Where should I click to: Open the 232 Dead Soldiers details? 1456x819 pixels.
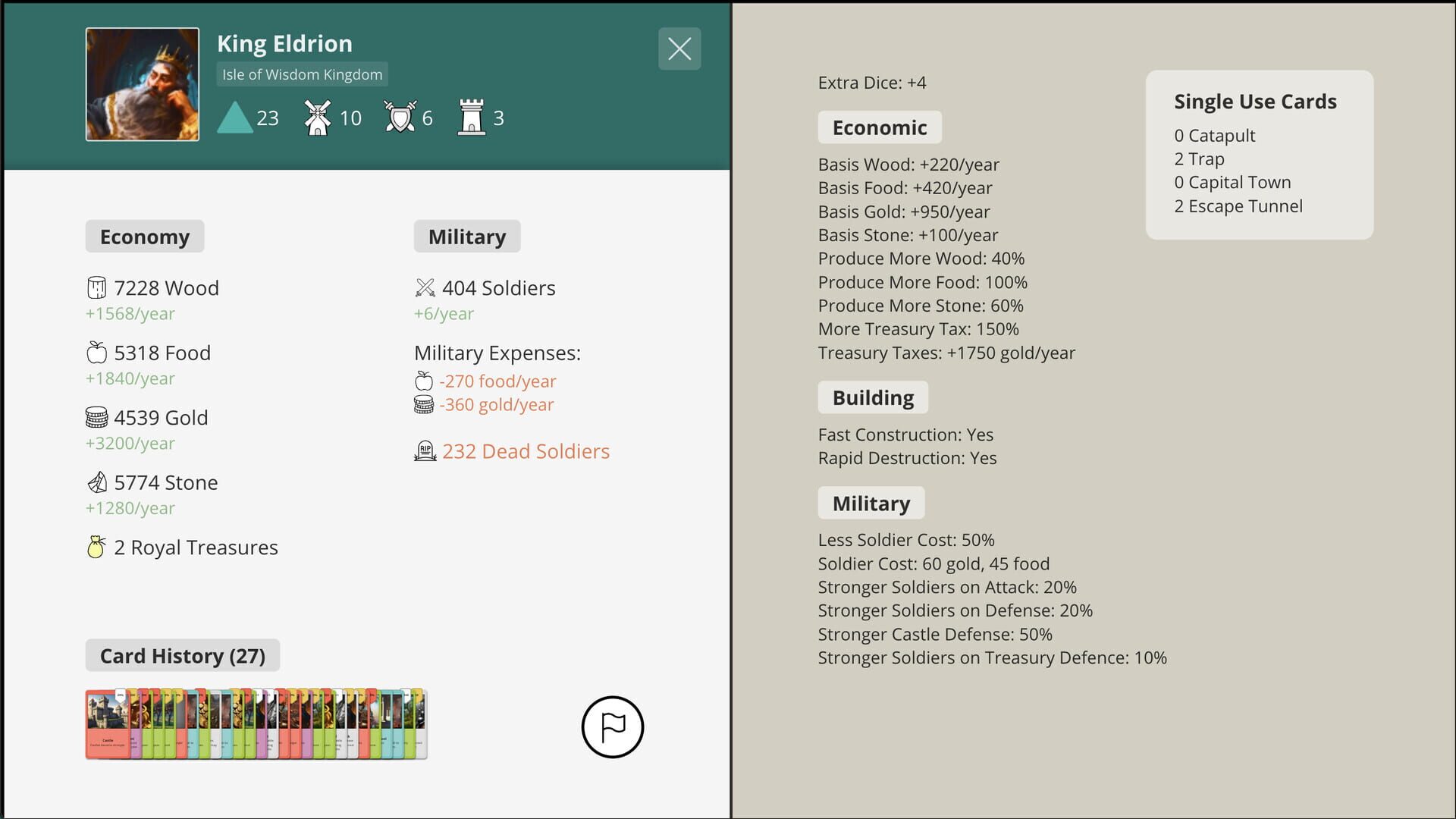click(x=526, y=450)
